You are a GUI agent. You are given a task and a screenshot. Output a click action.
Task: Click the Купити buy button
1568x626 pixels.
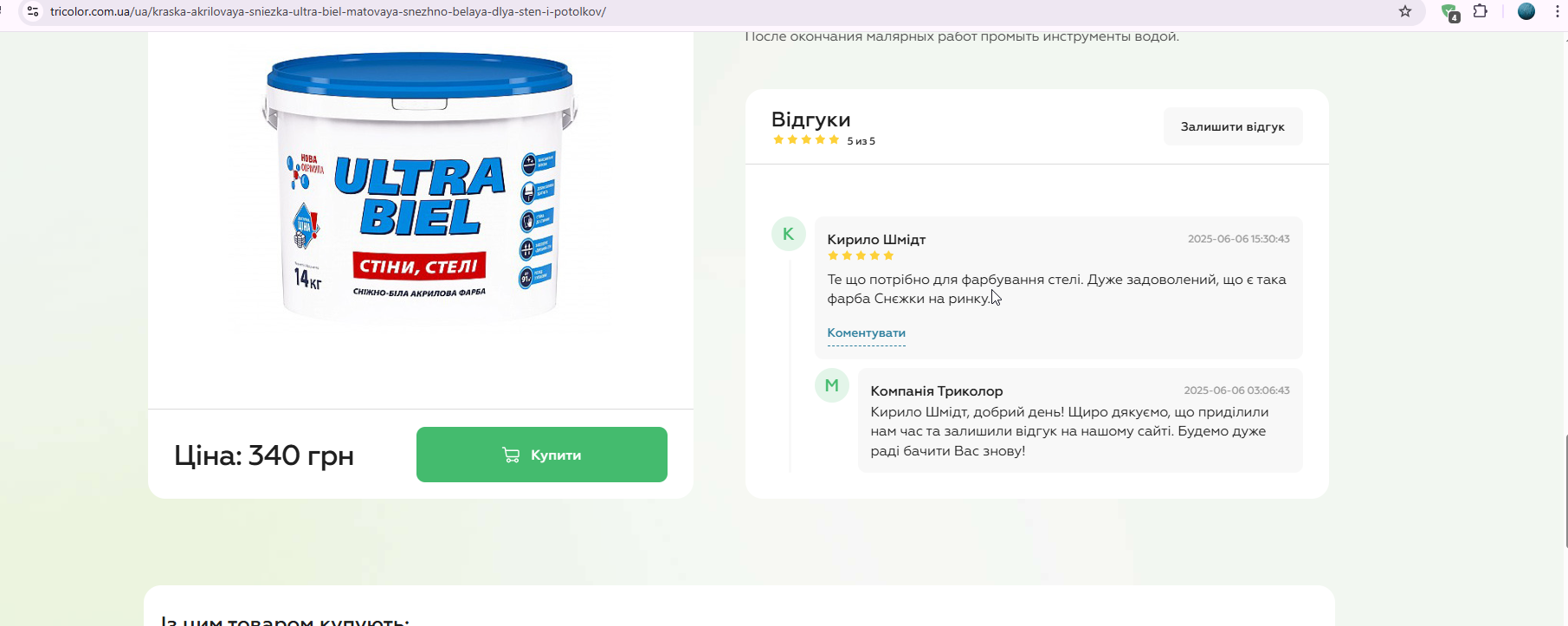point(542,455)
